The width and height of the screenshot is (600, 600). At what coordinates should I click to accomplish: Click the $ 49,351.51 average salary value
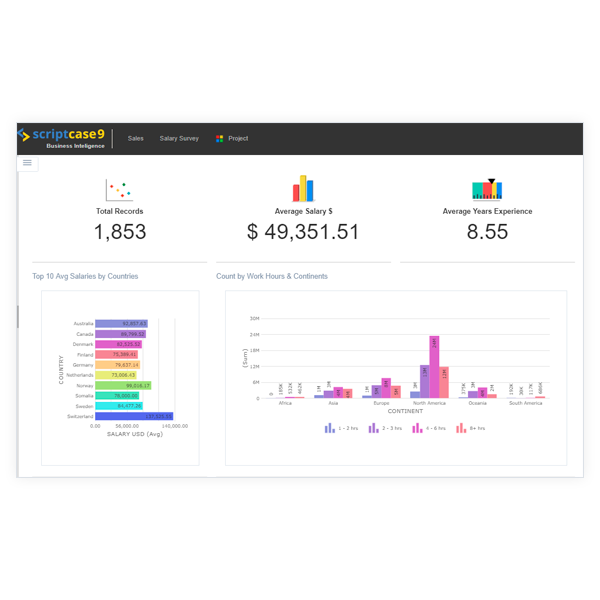[x=303, y=232]
